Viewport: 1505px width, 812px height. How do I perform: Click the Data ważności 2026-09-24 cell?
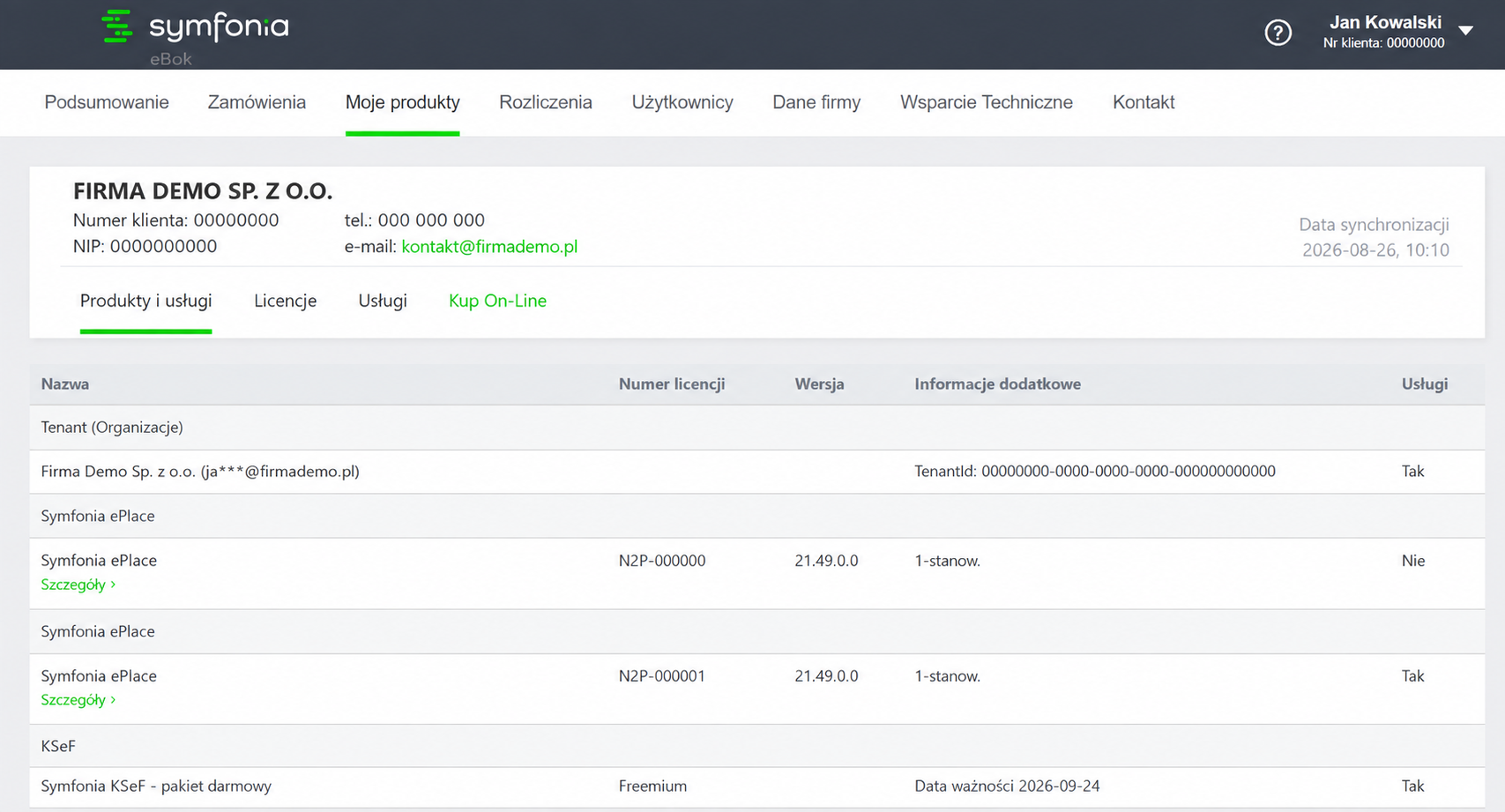tap(1008, 786)
